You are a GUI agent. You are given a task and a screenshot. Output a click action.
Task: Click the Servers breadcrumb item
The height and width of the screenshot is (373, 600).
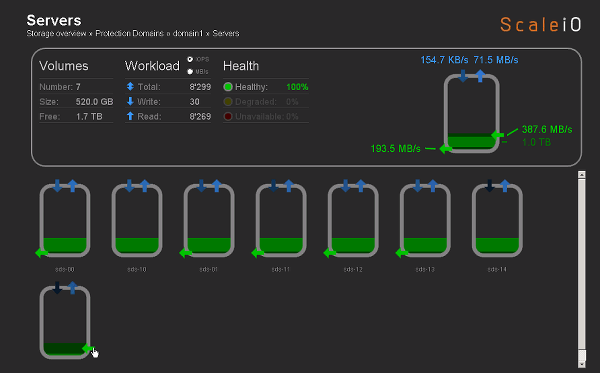coord(226,33)
